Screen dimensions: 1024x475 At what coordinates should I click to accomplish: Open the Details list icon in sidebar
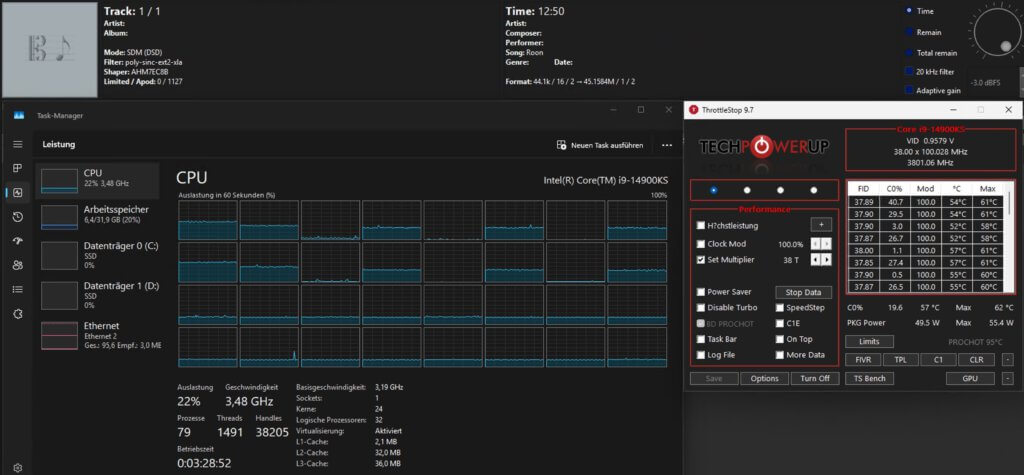point(18,289)
